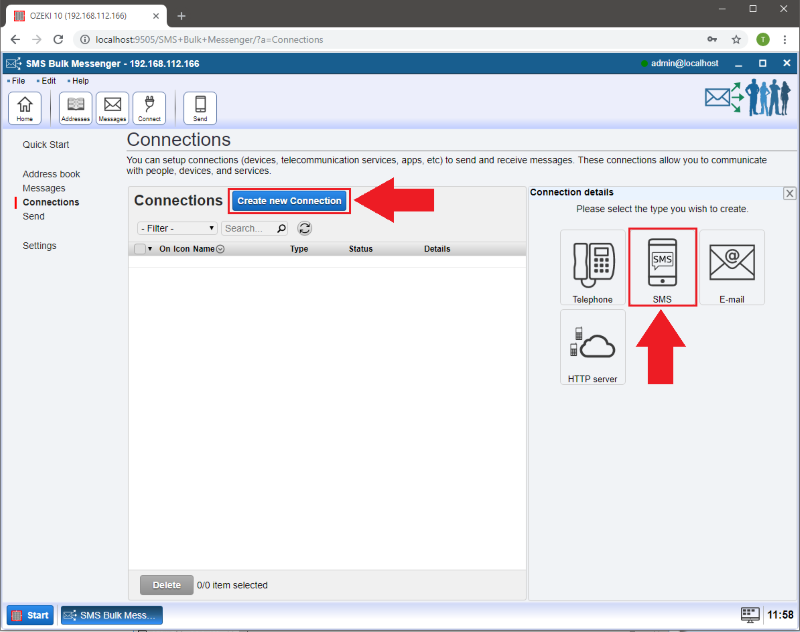
Task: Expand the arrow next to select-all checkbox
Action: (x=151, y=249)
